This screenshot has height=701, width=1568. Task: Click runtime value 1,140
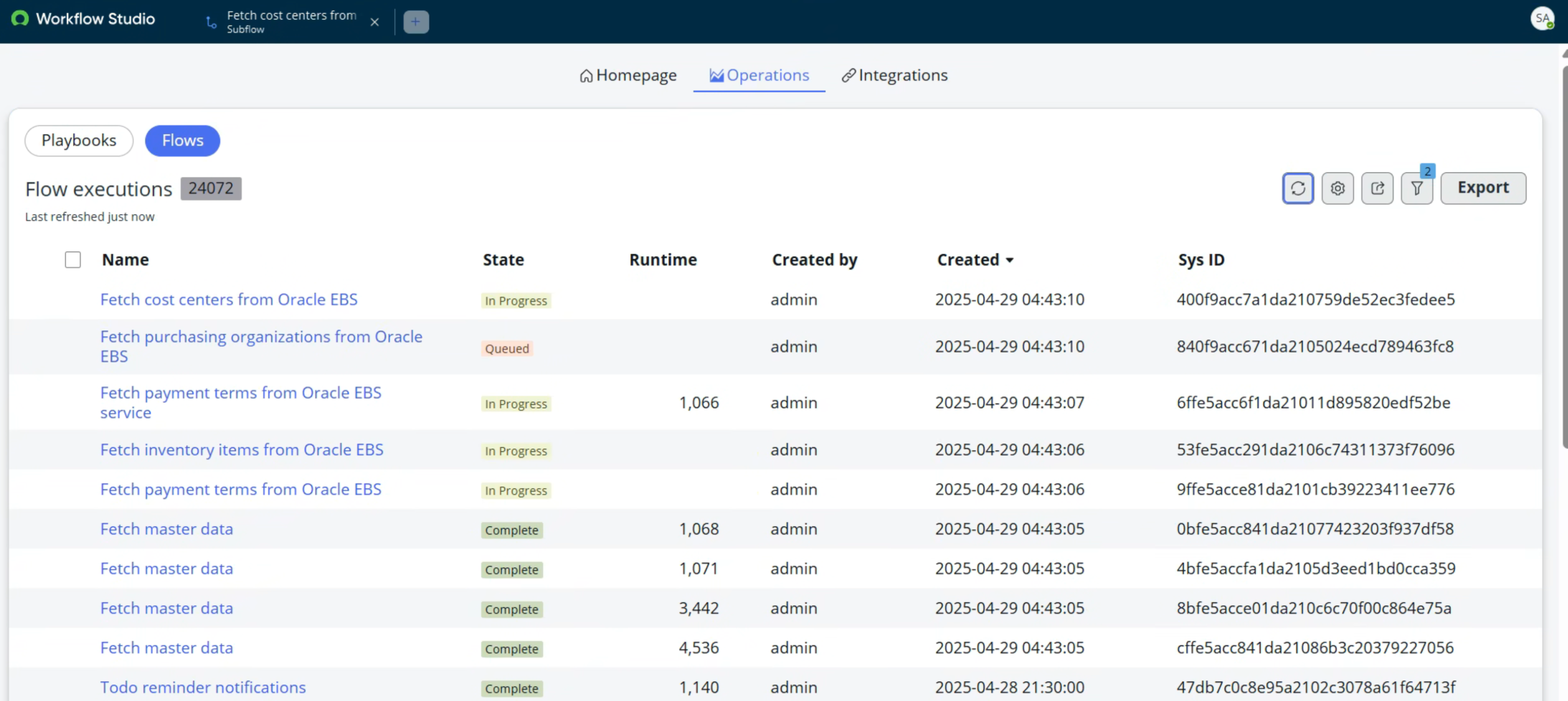(x=699, y=687)
